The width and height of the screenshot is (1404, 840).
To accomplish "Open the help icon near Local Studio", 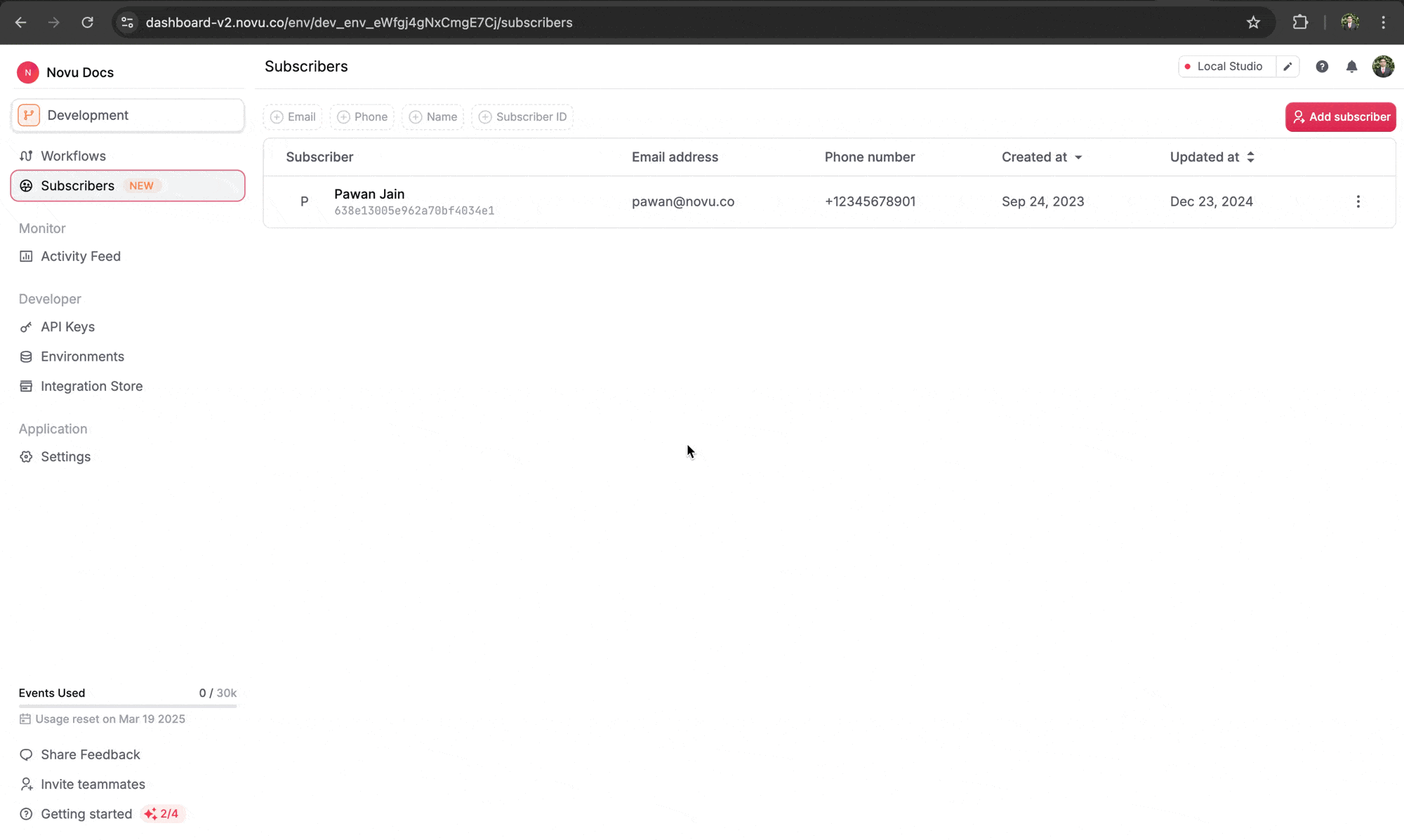I will 1322,66.
